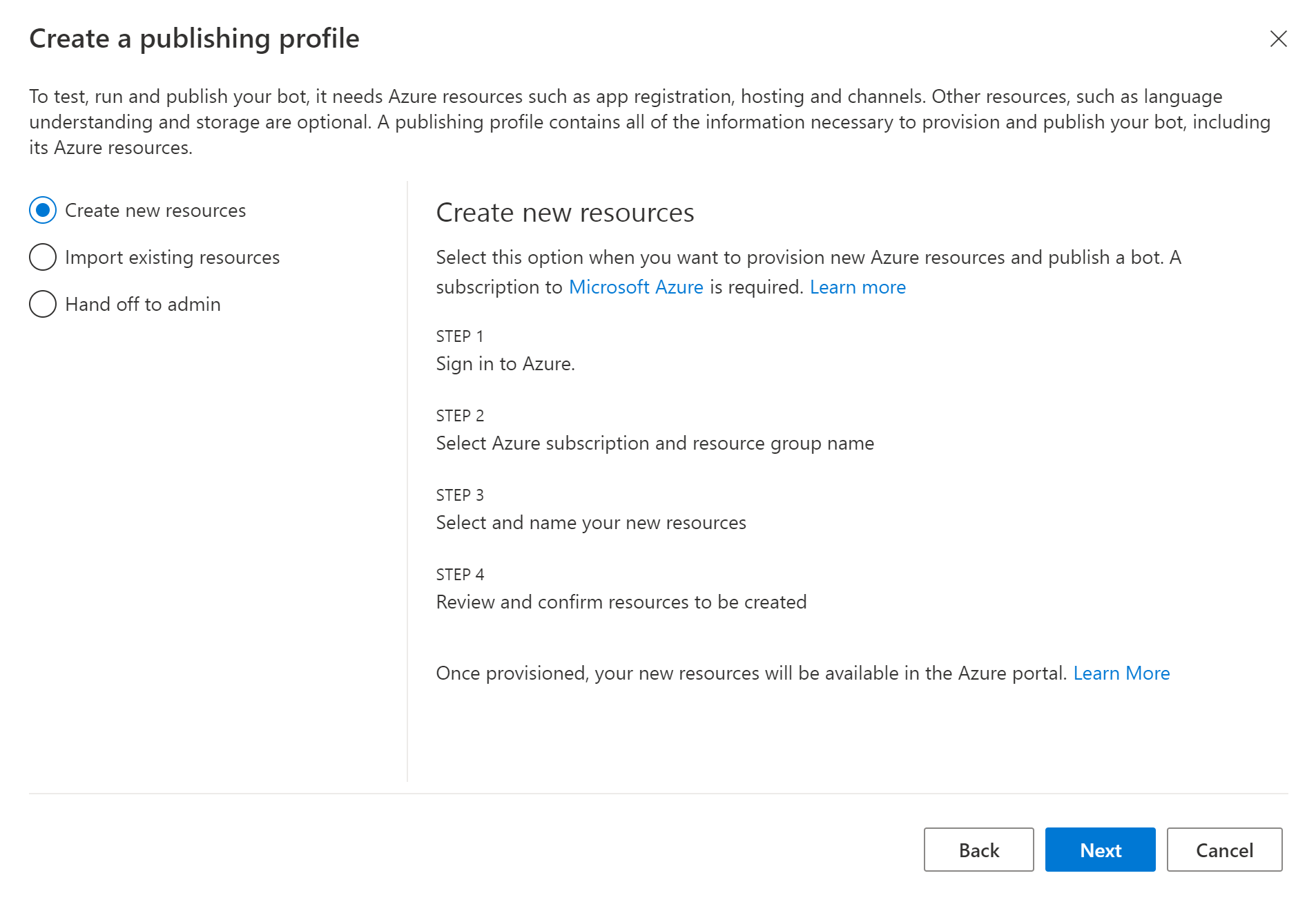Open the Microsoft Azure link
Screen dimensions: 1316x900
tap(635, 287)
